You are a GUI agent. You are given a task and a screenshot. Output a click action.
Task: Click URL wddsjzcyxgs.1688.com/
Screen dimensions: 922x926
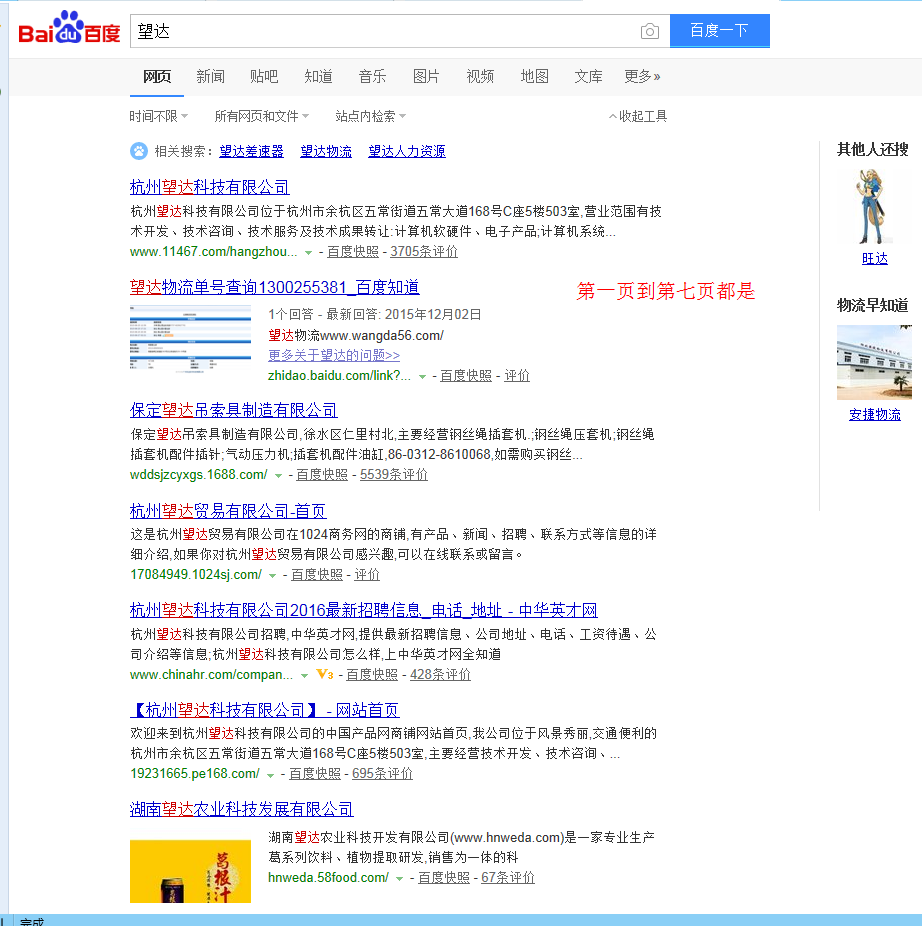[198, 475]
